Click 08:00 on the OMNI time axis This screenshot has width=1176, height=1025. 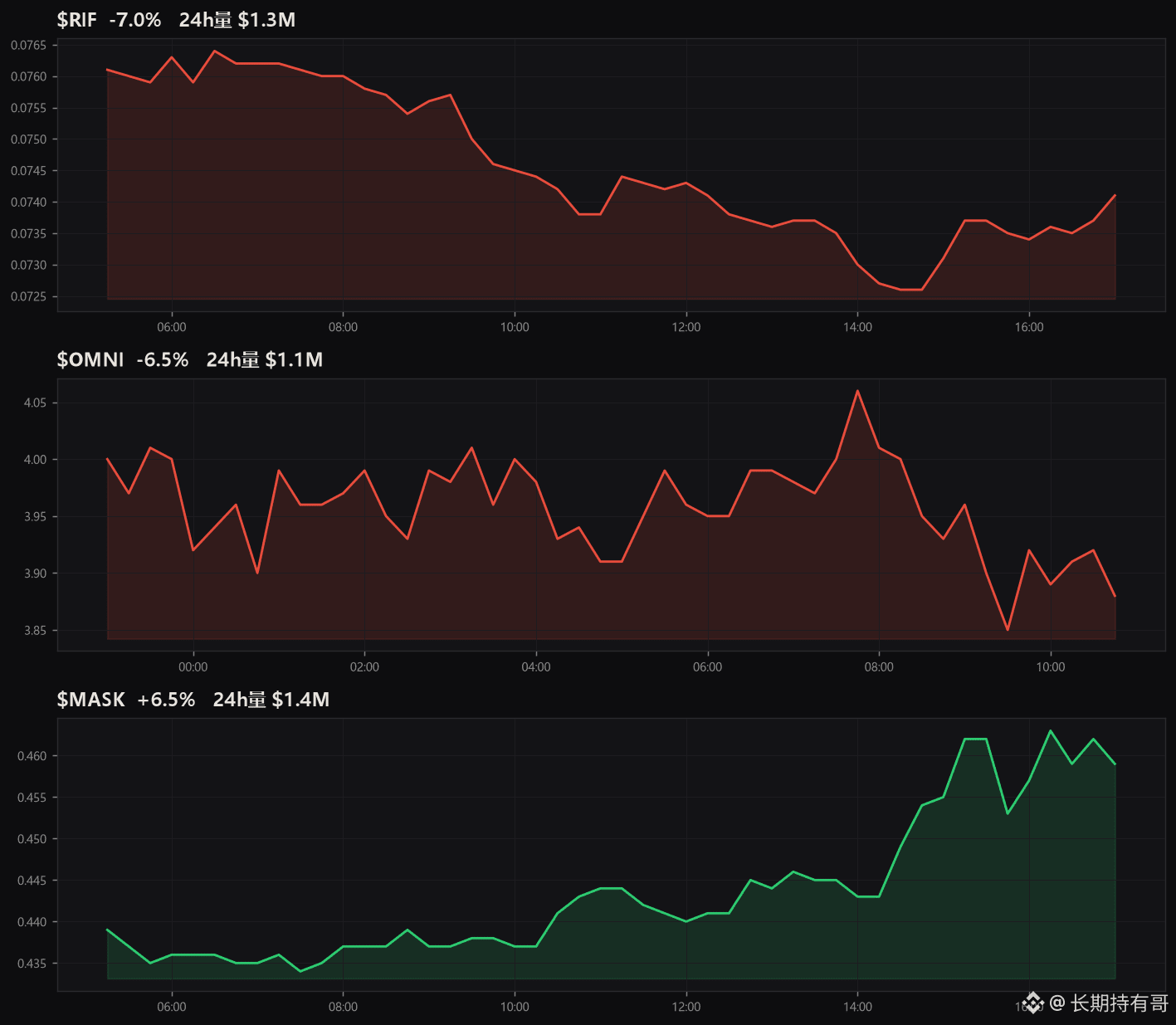click(x=879, y=666)
